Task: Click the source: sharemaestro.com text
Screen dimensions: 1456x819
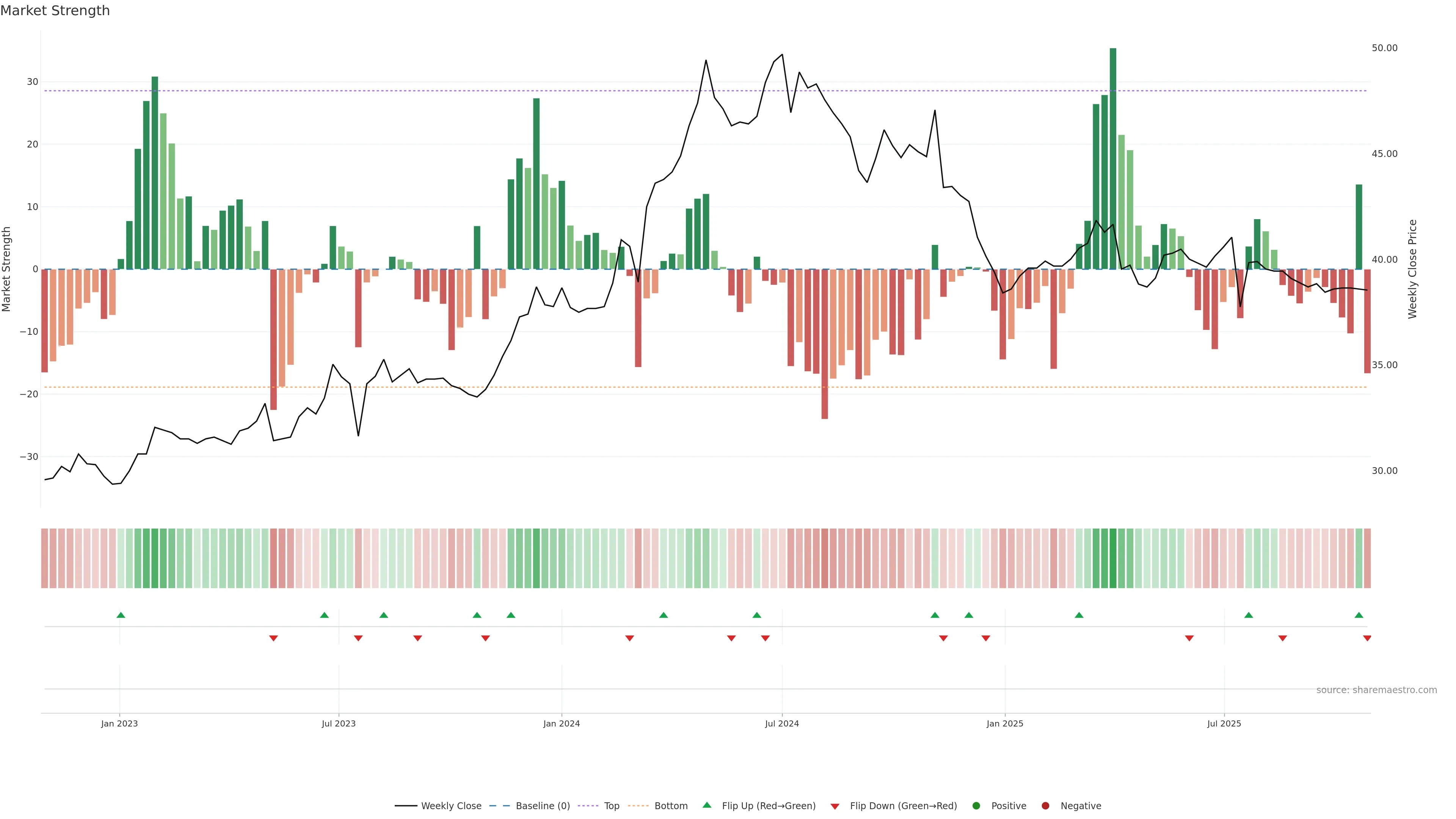Action: click(1376, 690)
